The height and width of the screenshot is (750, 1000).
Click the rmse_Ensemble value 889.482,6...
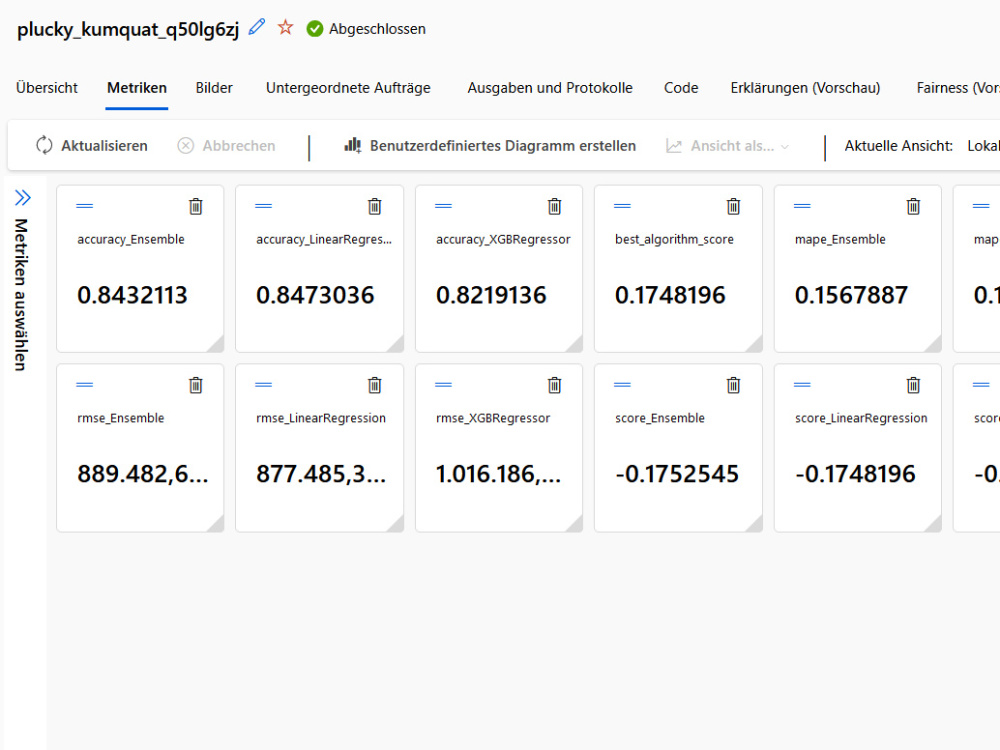click(143, 474)
